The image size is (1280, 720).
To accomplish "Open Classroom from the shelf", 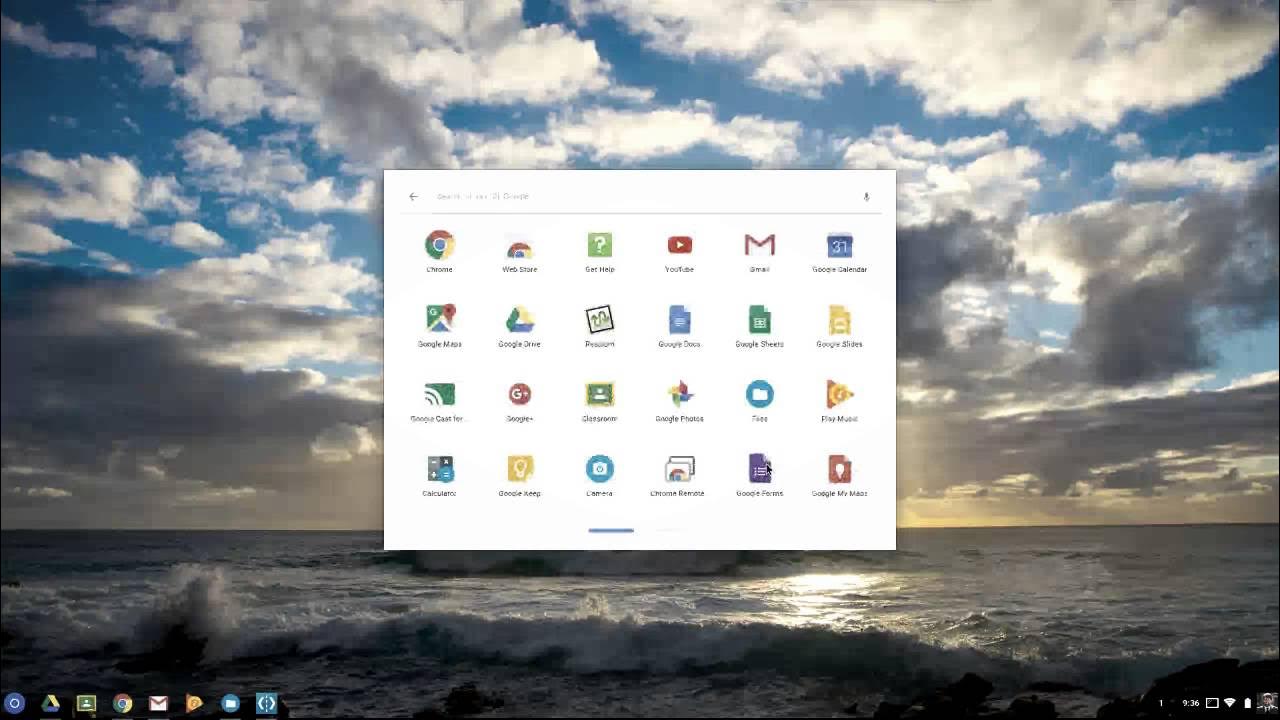I will click(86, 703).
